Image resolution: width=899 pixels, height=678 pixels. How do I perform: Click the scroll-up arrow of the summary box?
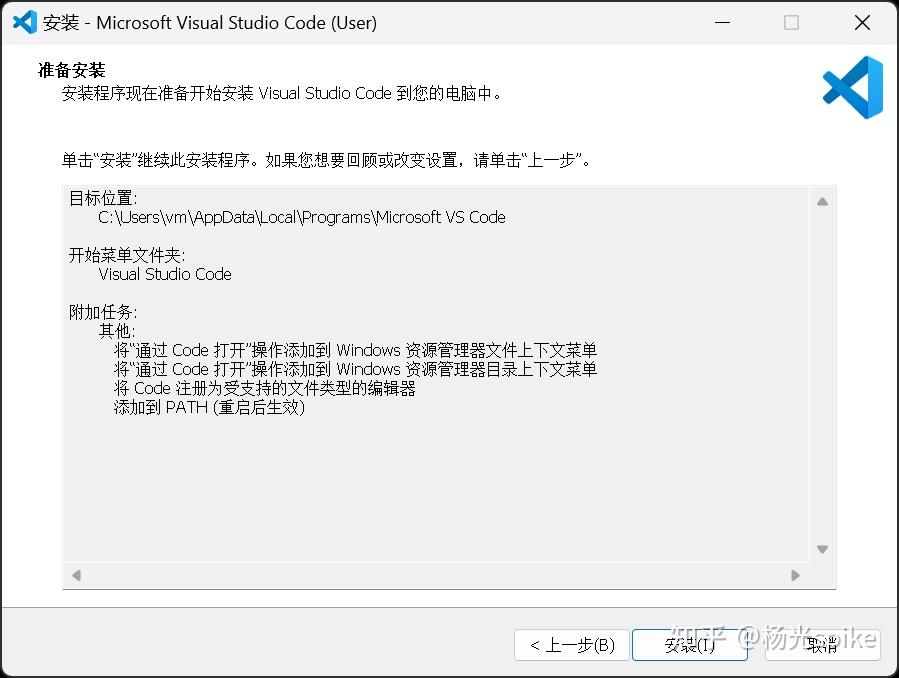[x=822, y=200]
